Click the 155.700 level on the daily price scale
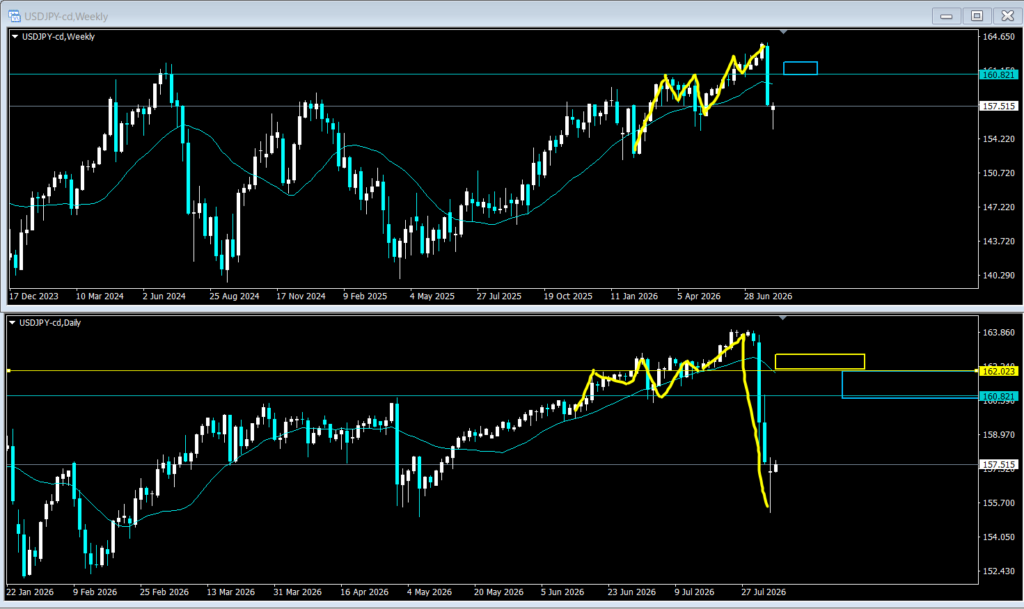1024x609 pixels. [x=999, y=503]
